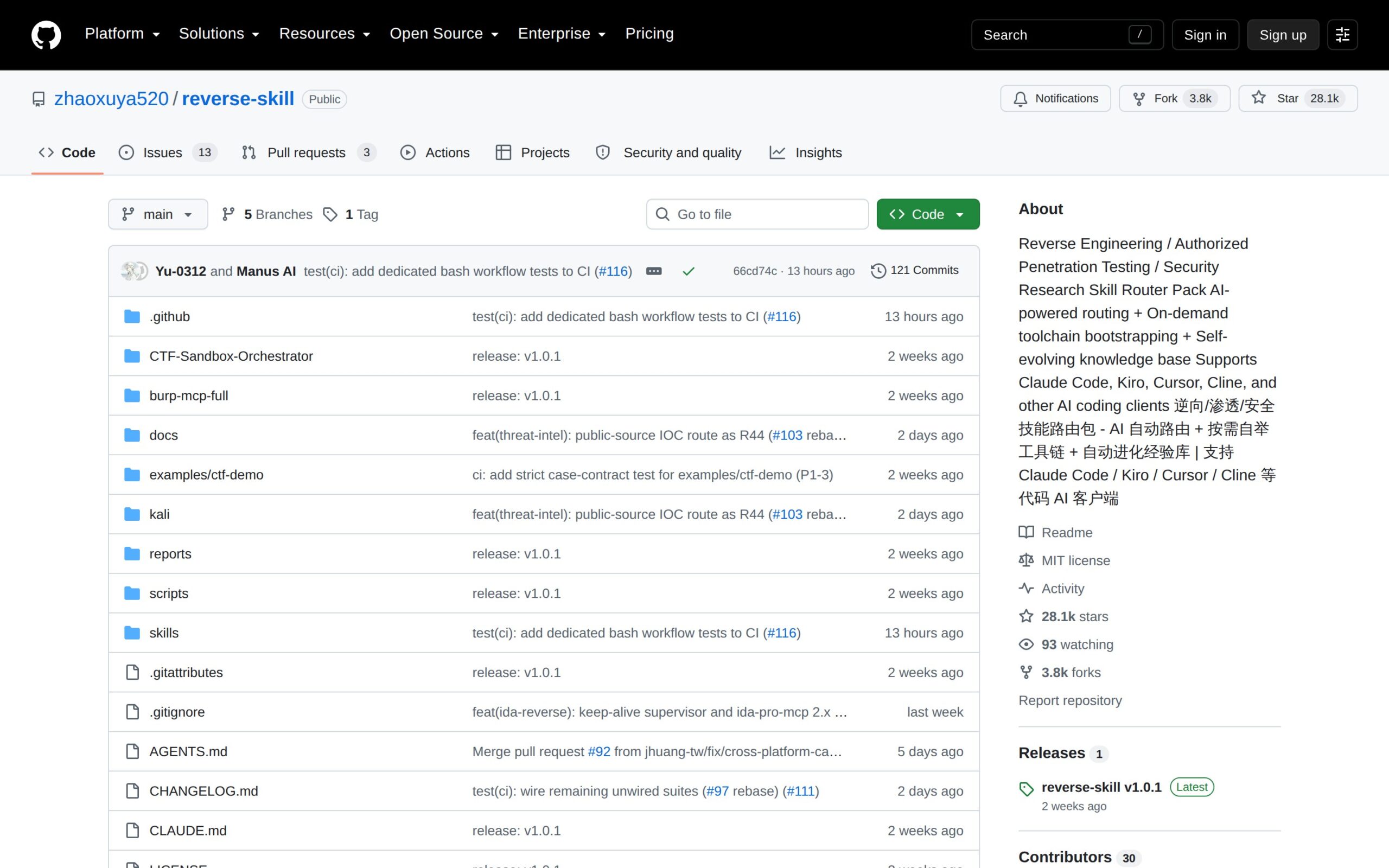The image size is (1389, 868).
Task: Open the Pull requests tab
Action: pos(309,152)
